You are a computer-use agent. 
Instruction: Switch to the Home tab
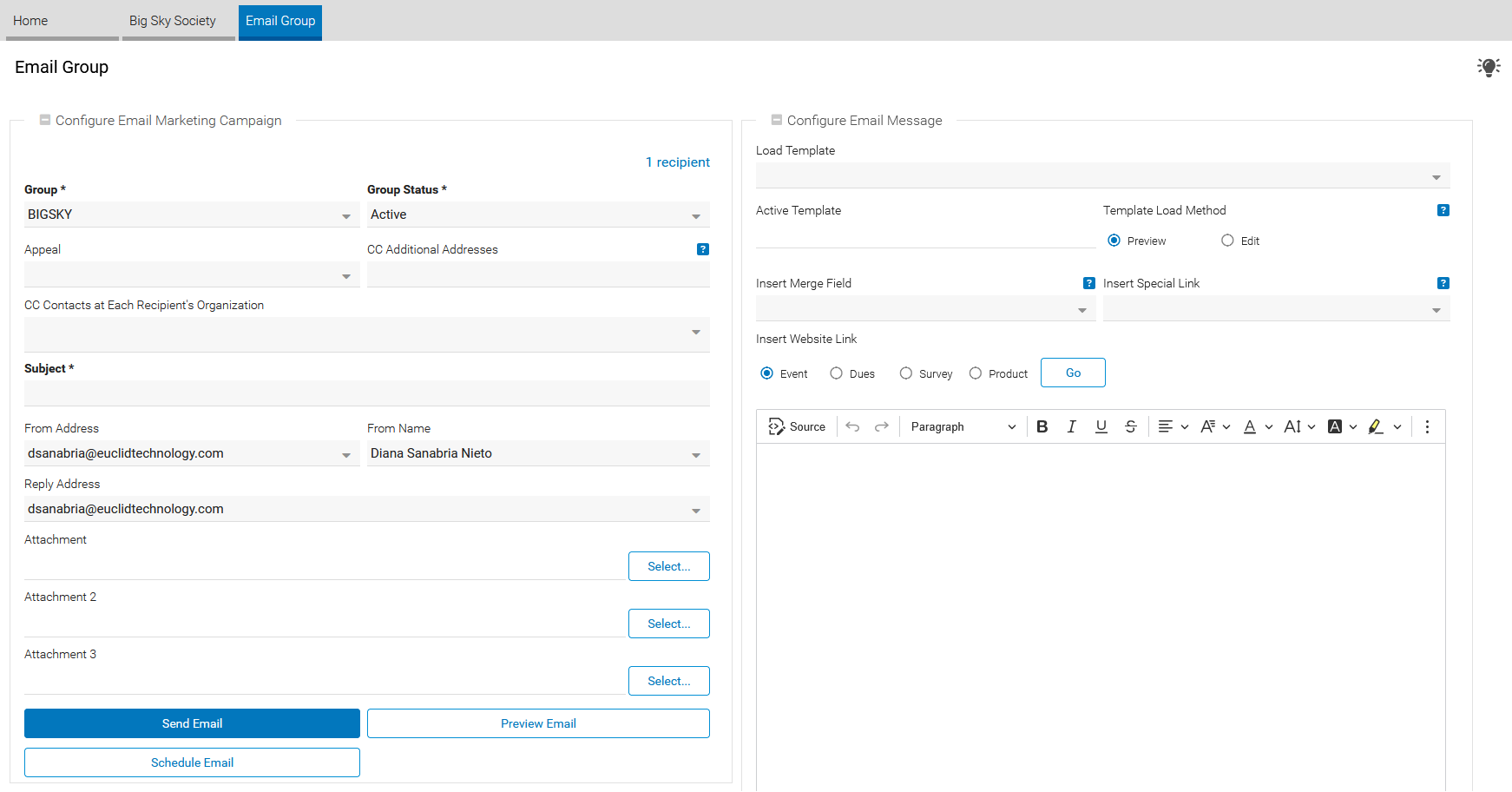tap(62, 21)
